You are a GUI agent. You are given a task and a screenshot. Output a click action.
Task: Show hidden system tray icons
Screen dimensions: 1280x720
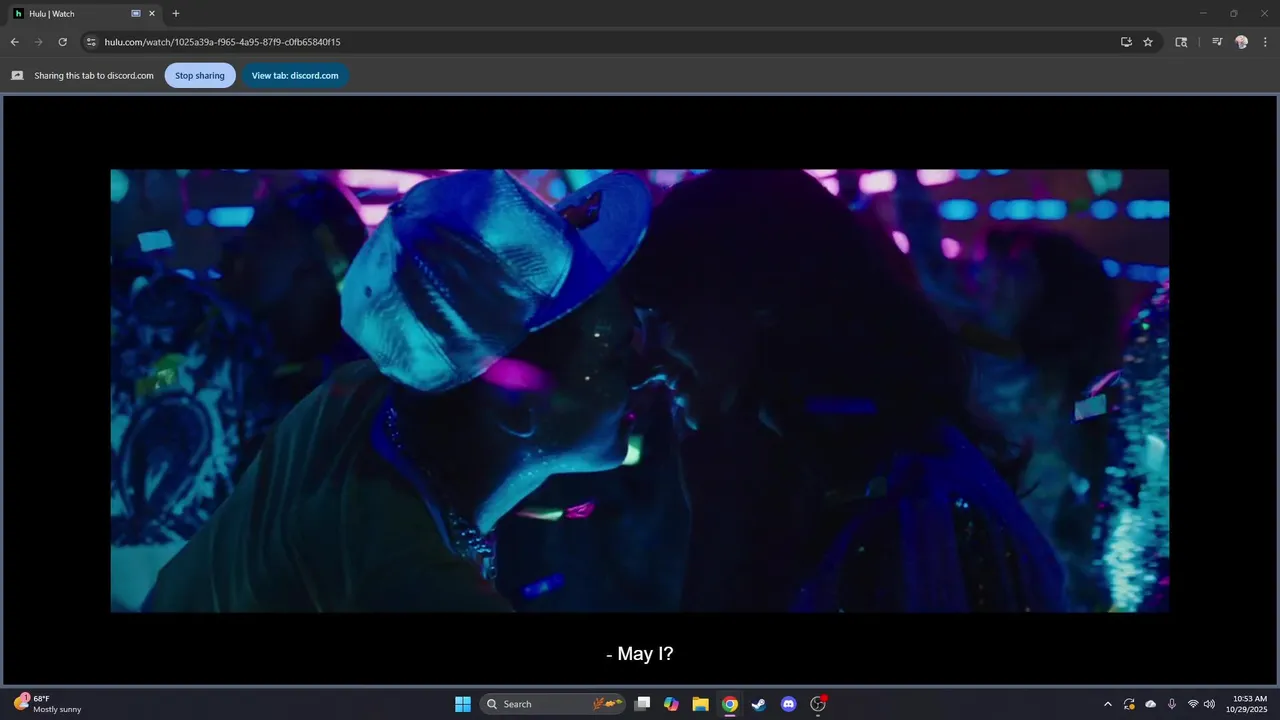1107,704
